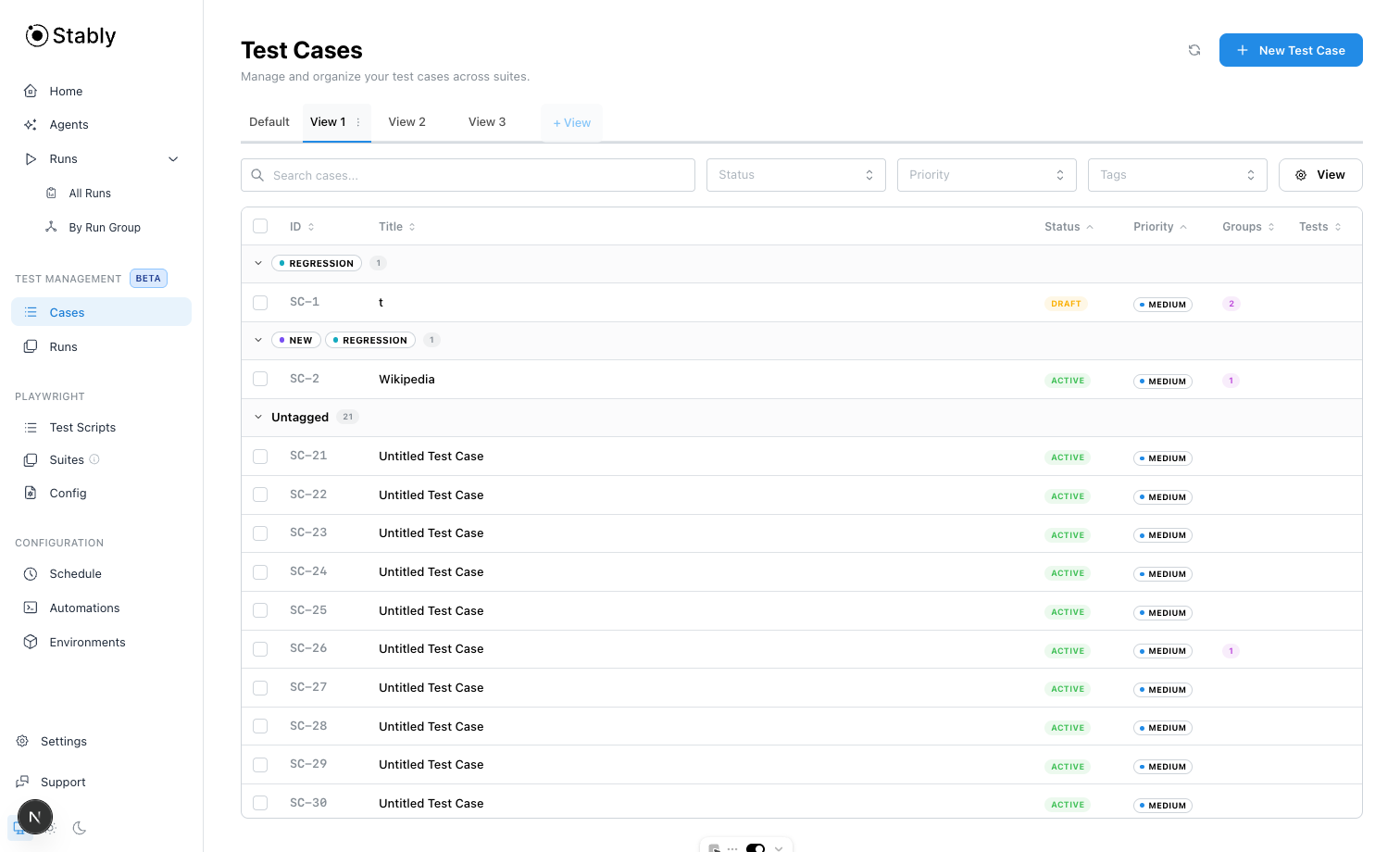Open the N user avatar
This screenshot has width=1400, height=852.
35,817
